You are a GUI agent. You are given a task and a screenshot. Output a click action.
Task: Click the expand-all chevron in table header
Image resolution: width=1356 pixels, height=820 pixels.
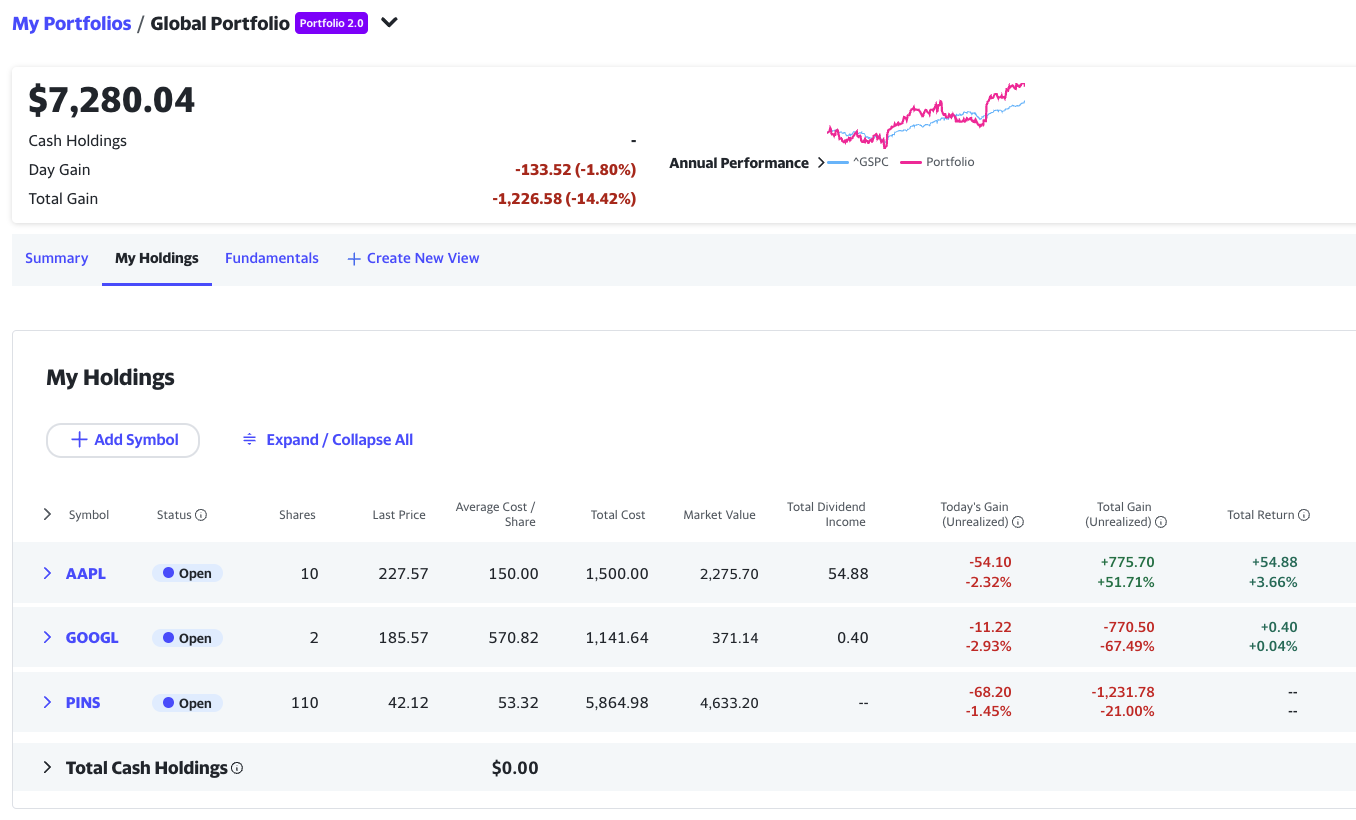pos(47,514)
